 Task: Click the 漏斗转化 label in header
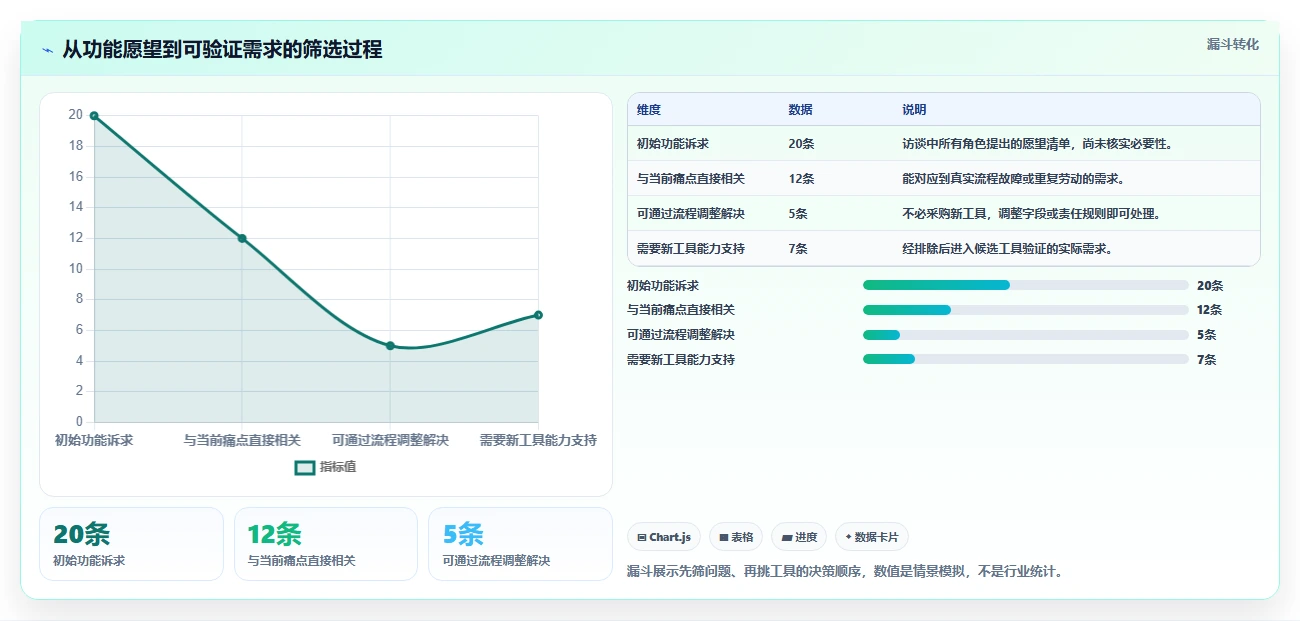(x=1233, y=44)
